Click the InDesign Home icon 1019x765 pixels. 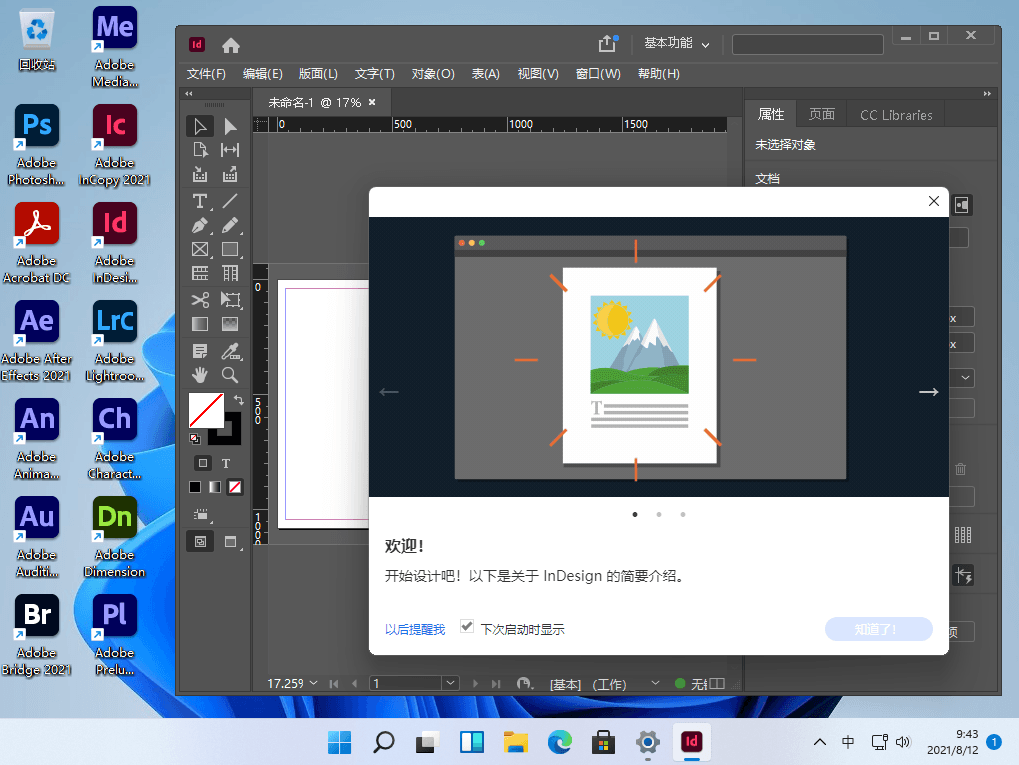[x=231, y=45]
